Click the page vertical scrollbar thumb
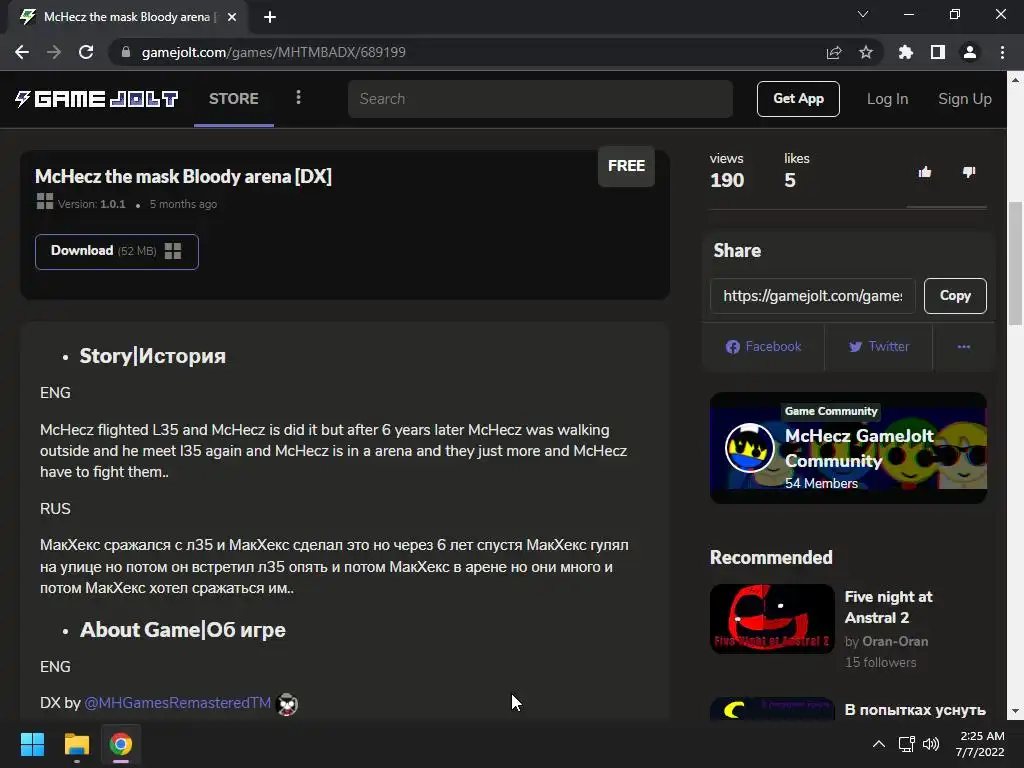This screenshot has height=768, width=1024. 1015,263
